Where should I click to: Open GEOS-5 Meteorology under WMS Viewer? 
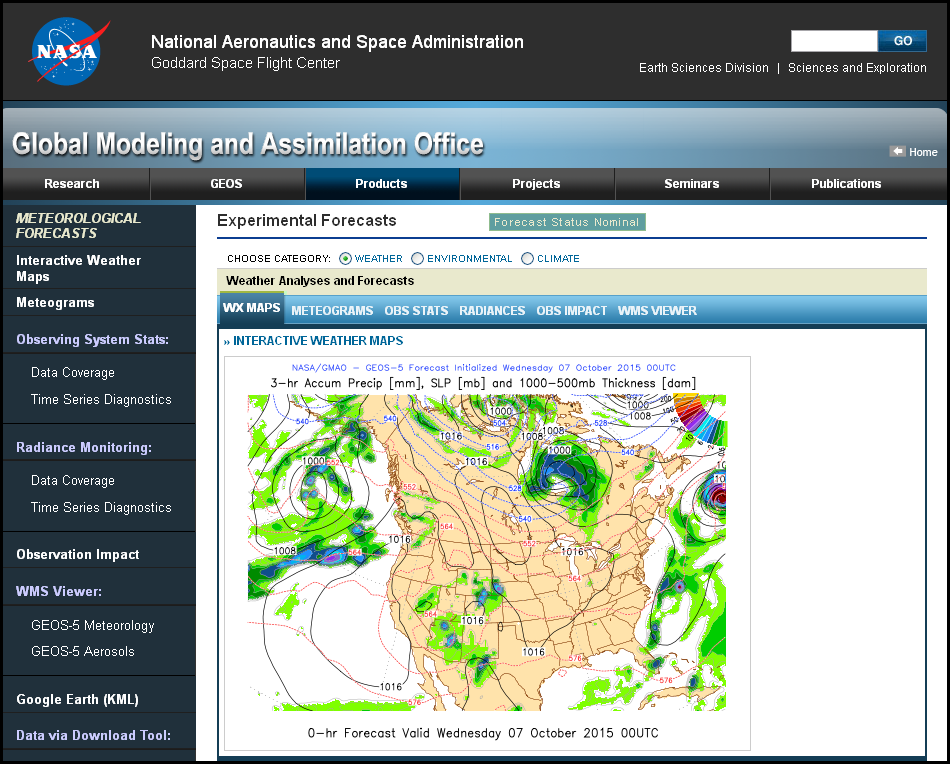pyautogui.click(x=93, y=625)
